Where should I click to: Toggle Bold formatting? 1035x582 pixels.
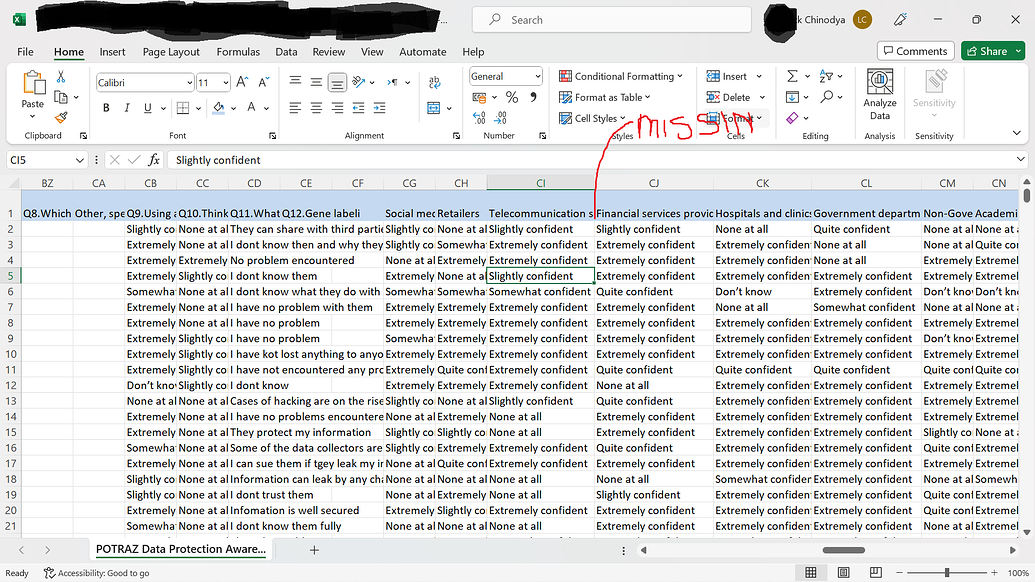[105, 107]
